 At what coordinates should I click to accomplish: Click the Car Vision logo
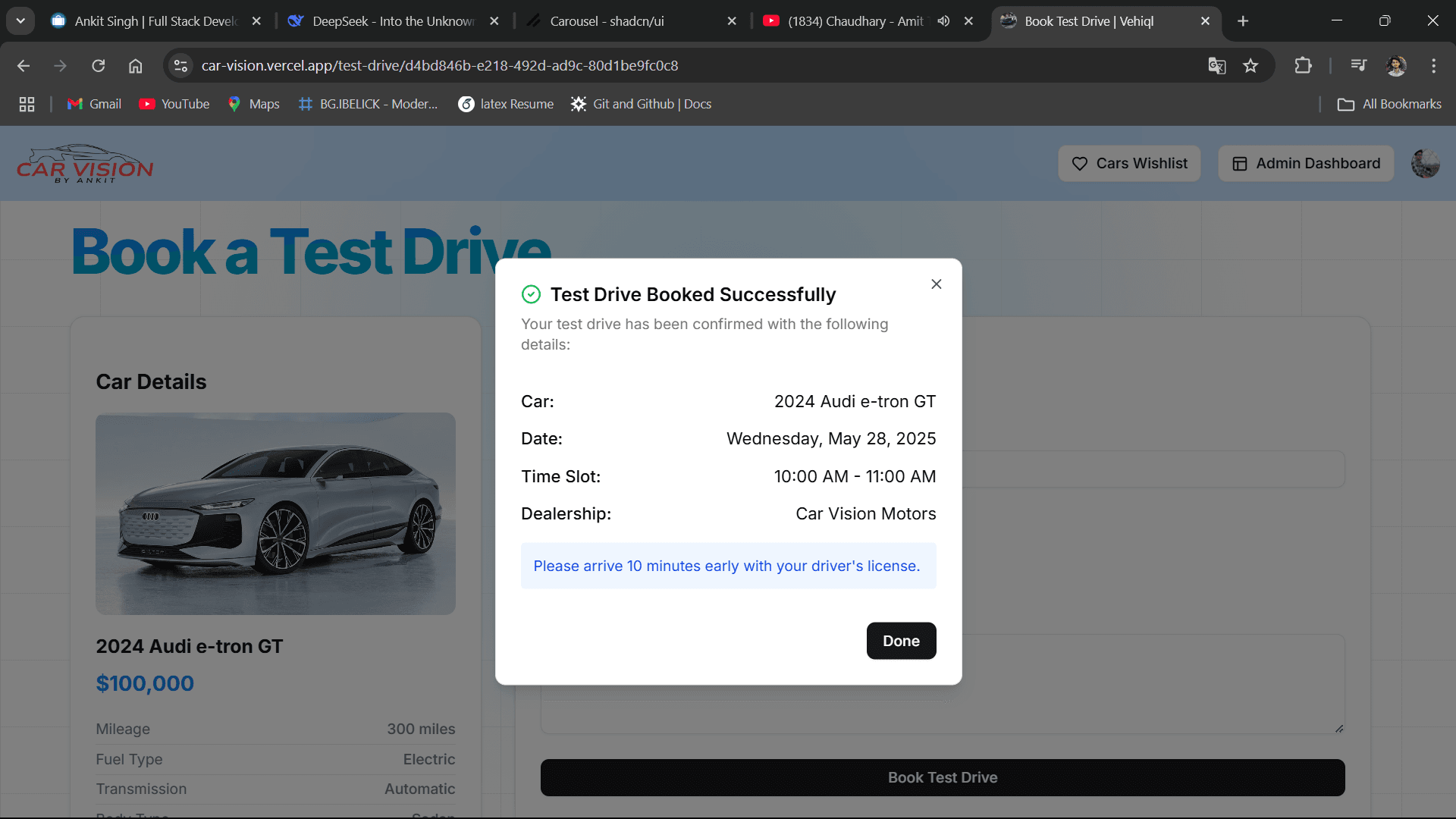pyautogui.click(x=85, y=164)
